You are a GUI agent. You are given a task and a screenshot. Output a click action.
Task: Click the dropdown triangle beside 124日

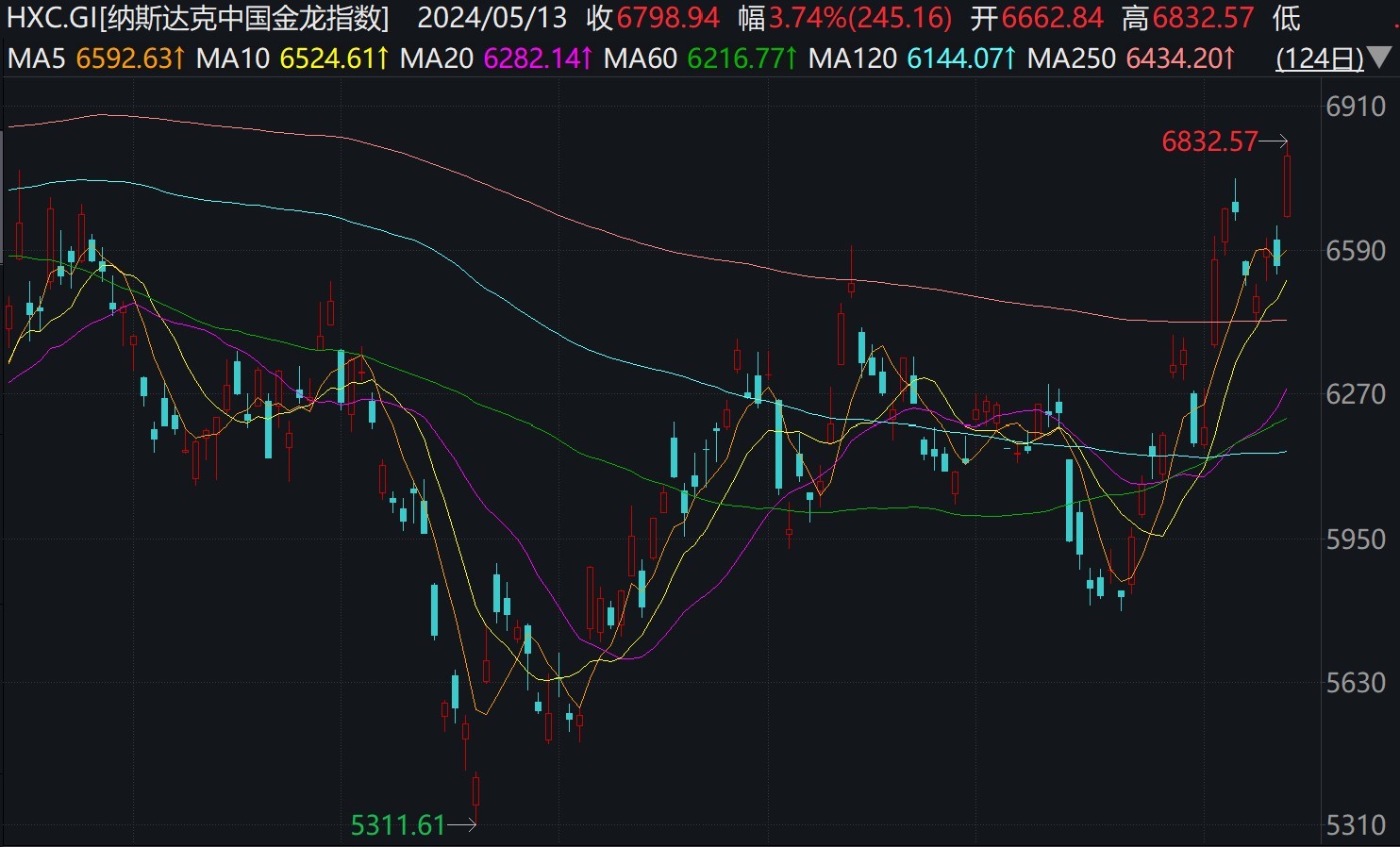coord(1379,59)
